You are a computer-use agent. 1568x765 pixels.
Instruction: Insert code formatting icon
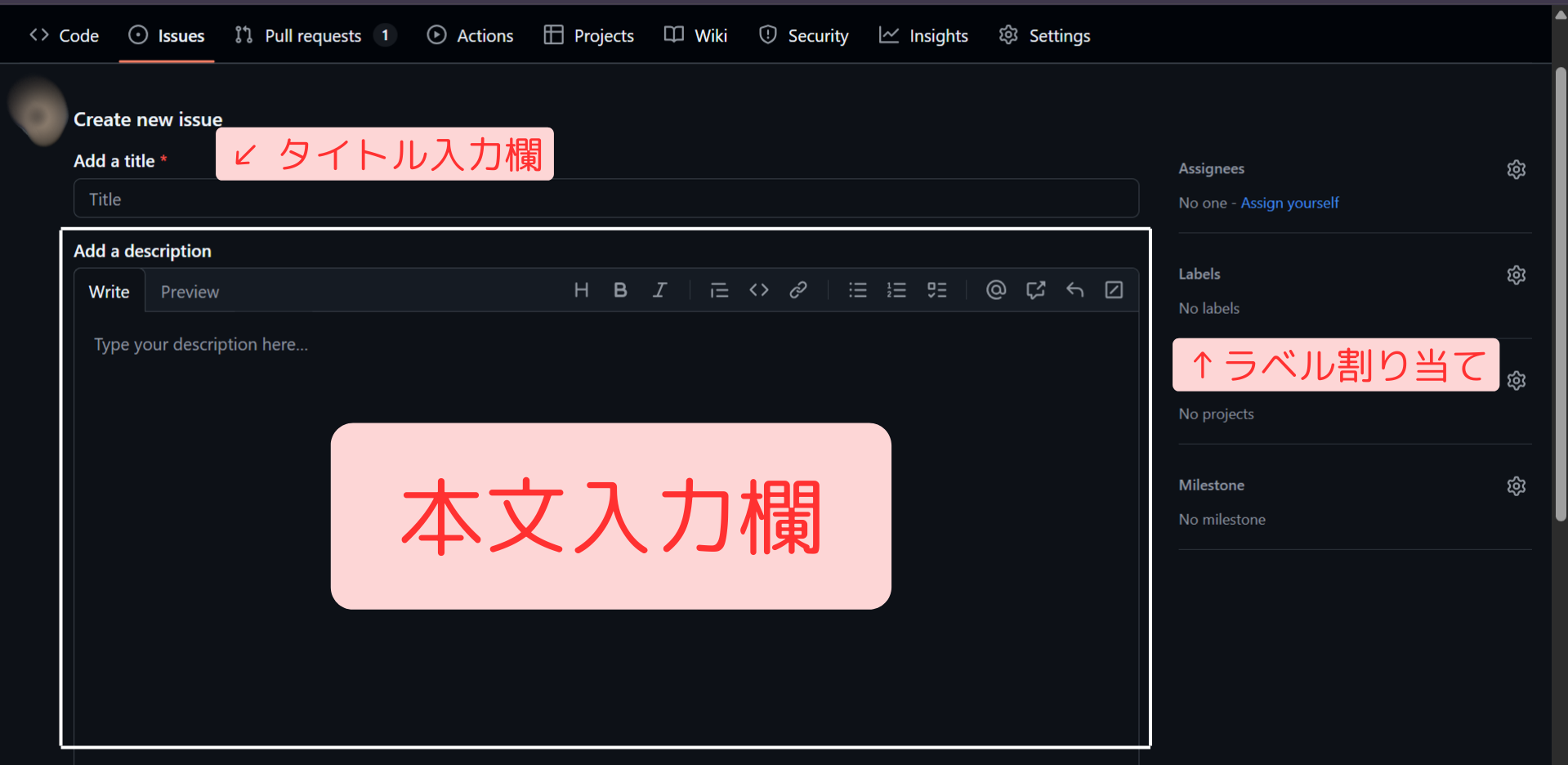click(x=758, y=290)
